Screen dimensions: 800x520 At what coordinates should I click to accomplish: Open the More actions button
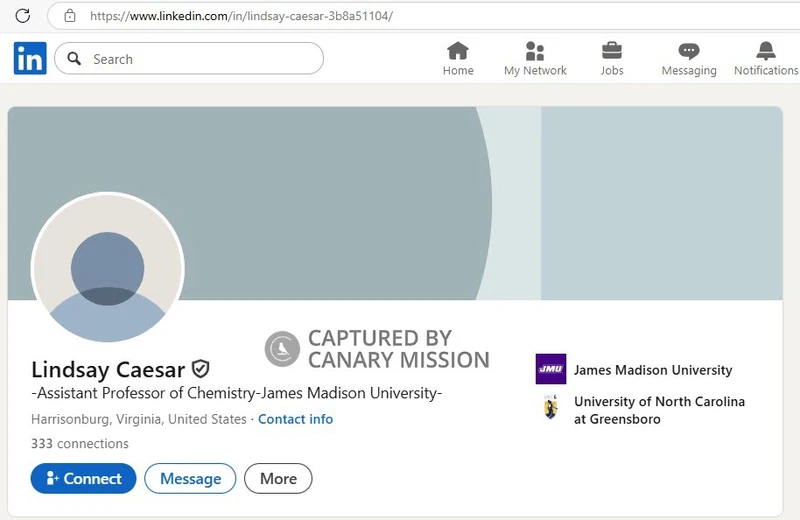[x=278, y=478]
